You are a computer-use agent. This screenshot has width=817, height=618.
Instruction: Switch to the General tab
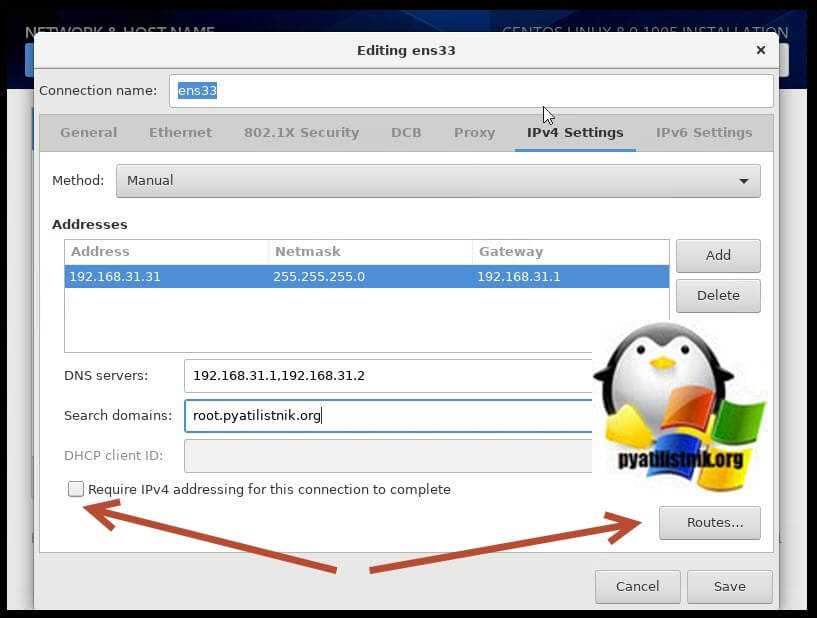coord(89,132)
